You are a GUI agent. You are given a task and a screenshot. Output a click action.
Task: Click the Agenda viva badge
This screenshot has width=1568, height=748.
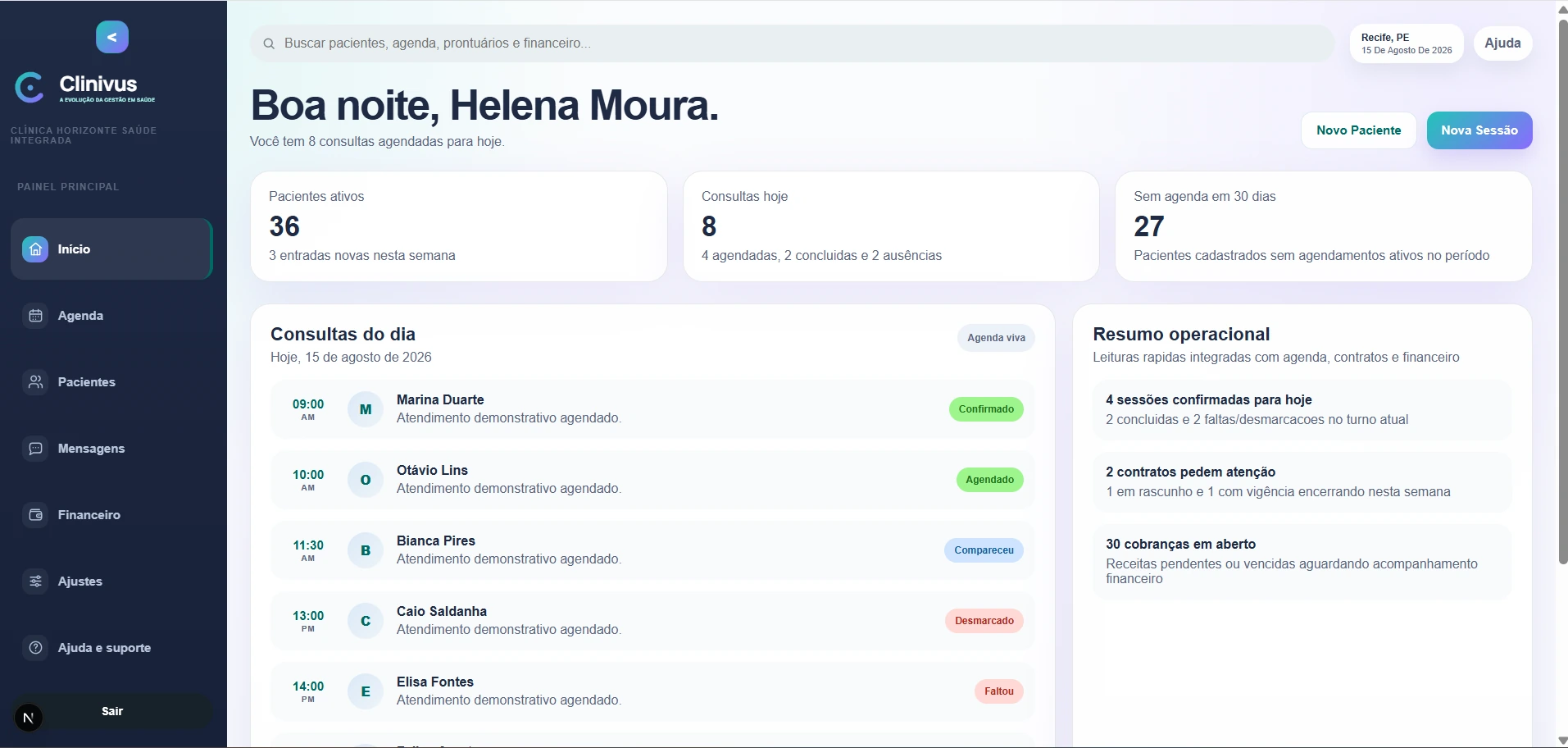[x=996, y=338]
